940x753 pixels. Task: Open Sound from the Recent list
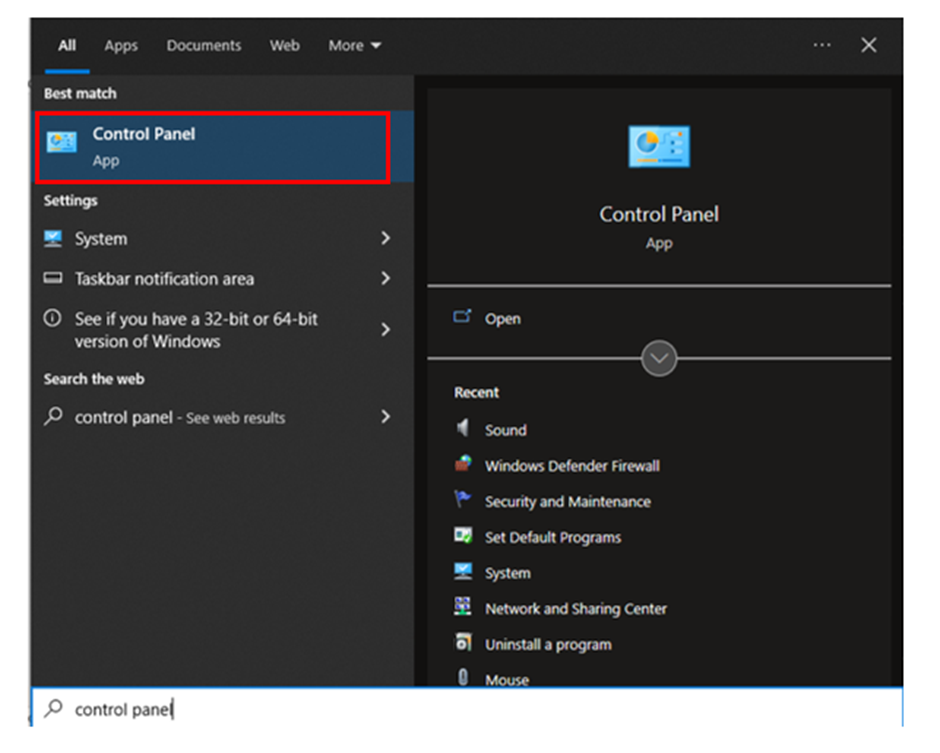point(505,430)
